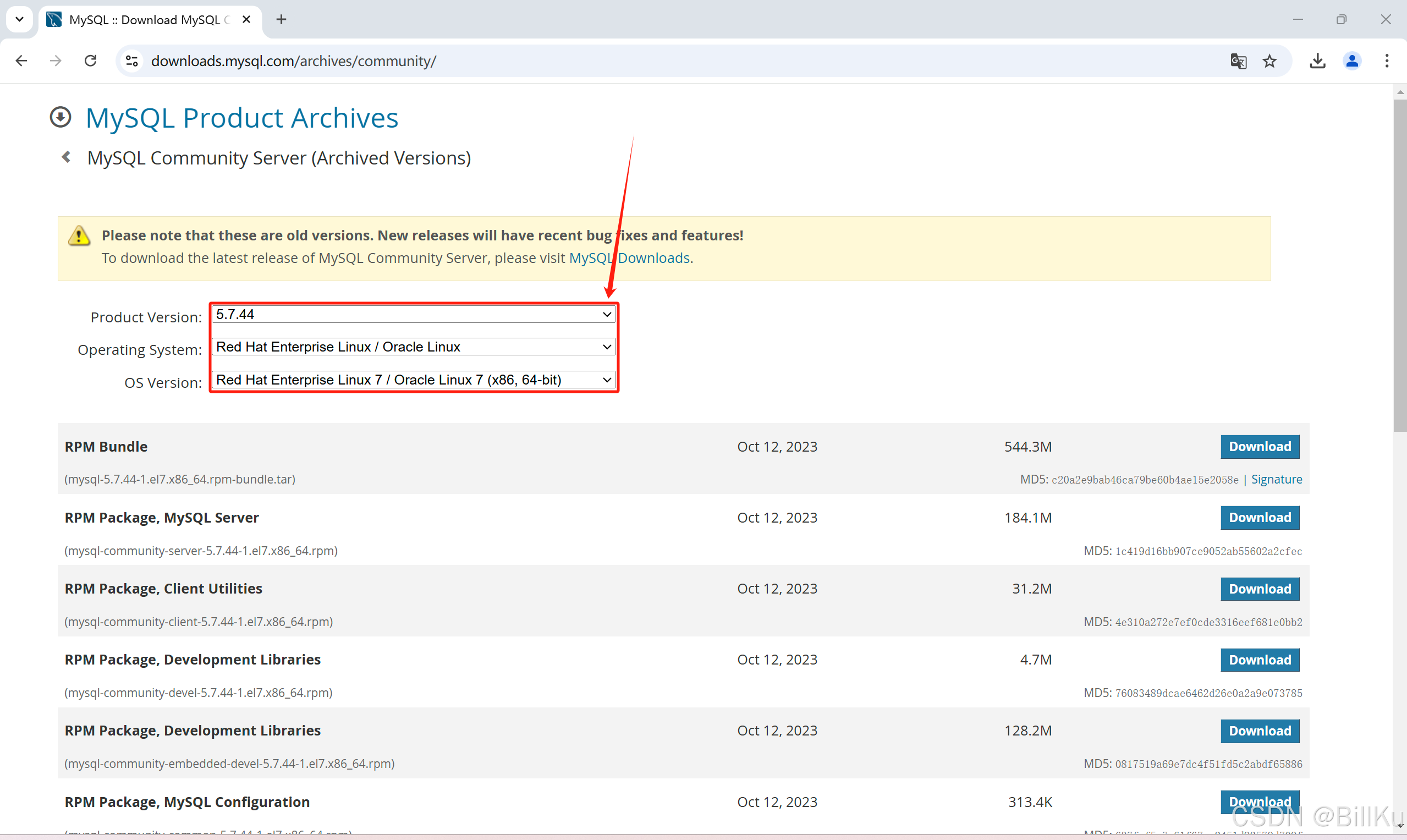Click the MD5 hash 0817519a69e7dc4f51fd5c2abdf65886

pyautogui.click(x=1208, y=764)
